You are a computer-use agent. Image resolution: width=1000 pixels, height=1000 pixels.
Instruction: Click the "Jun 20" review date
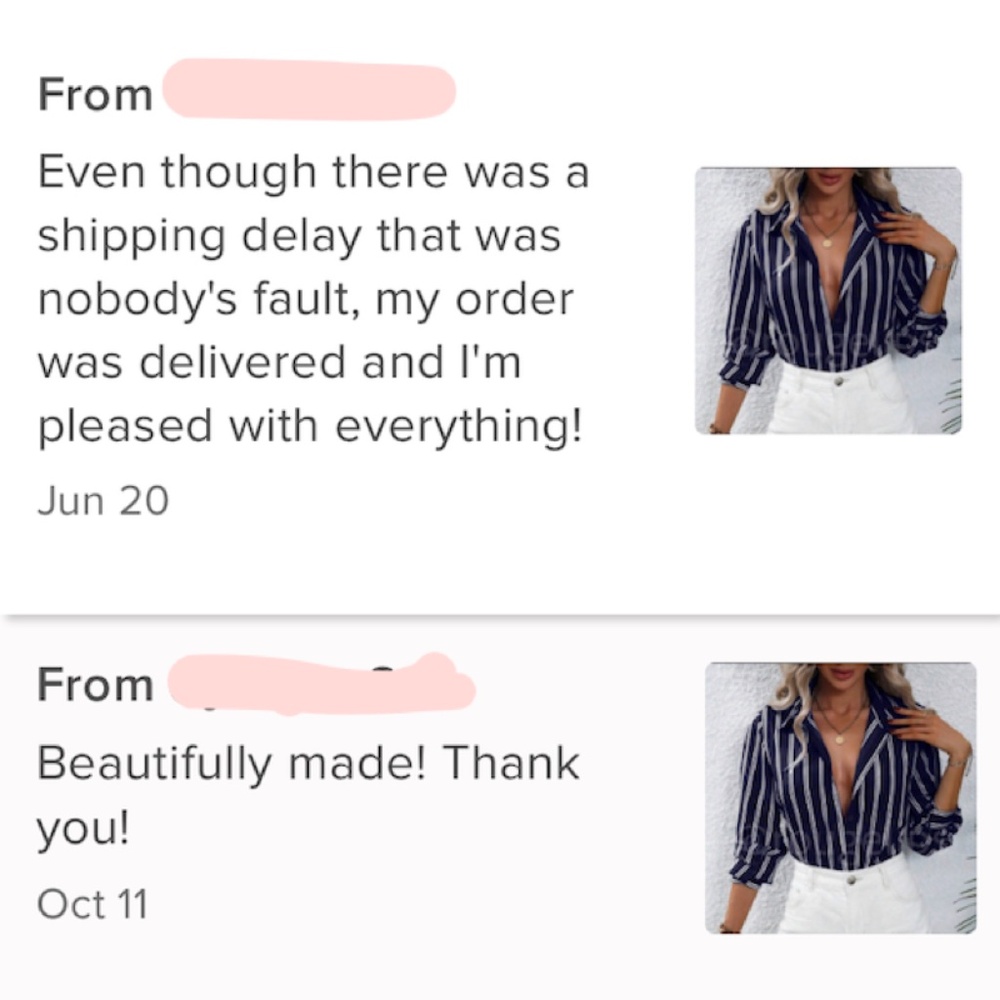point(103,500)
